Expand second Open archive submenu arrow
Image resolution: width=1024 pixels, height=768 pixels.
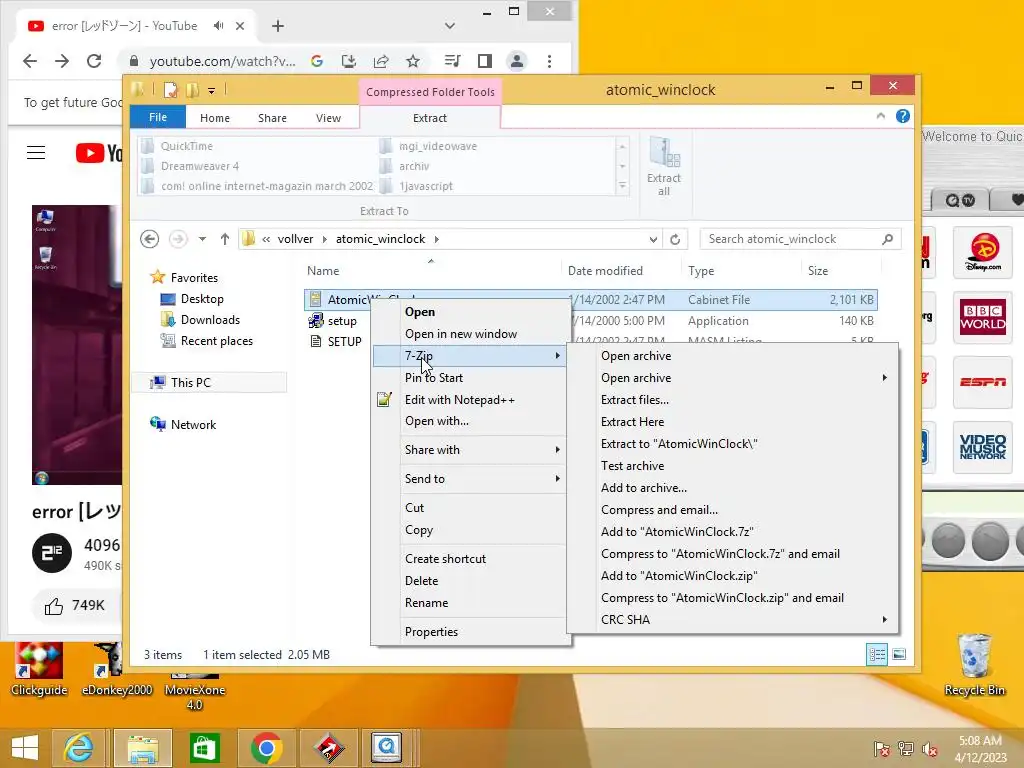click(x=884, y=377)
